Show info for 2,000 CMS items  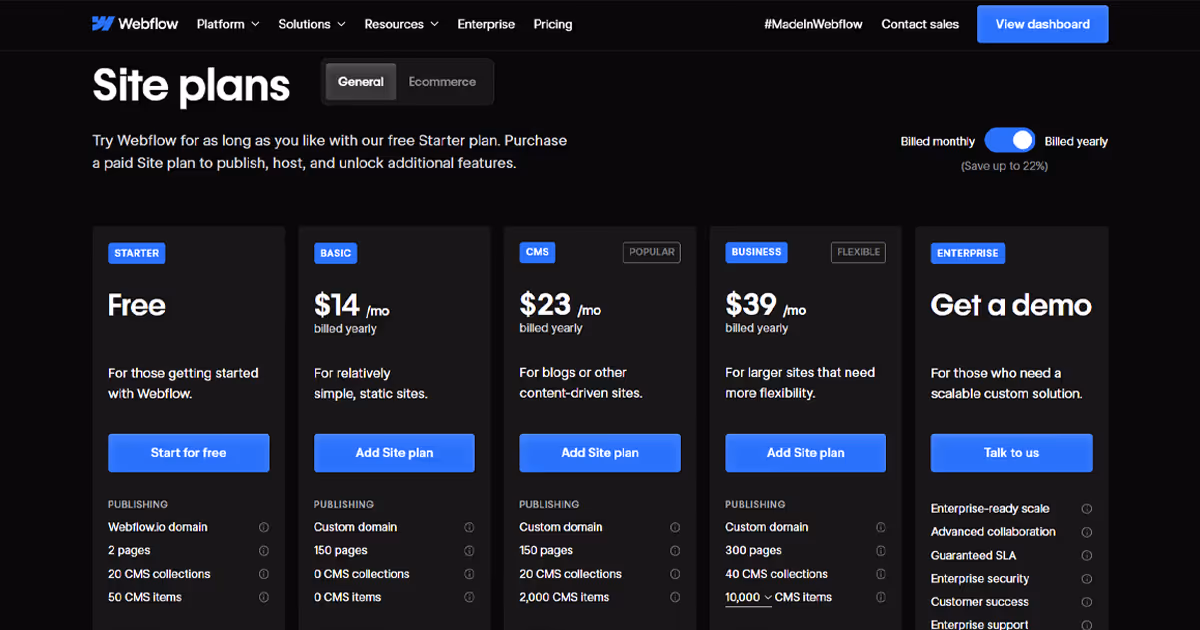(675, 597)
